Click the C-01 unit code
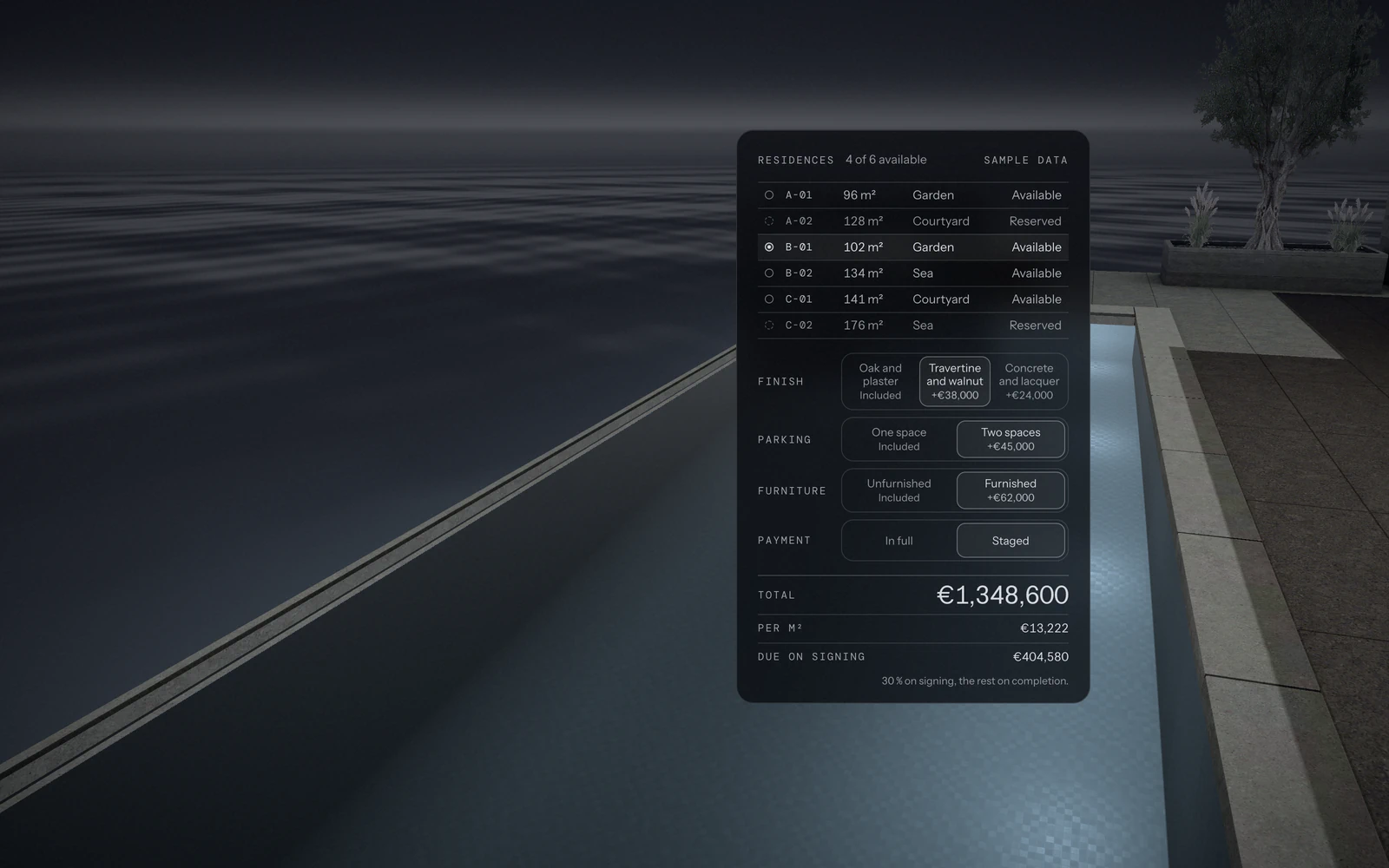This screenshot has height=868, width=1389. (799, 299)
